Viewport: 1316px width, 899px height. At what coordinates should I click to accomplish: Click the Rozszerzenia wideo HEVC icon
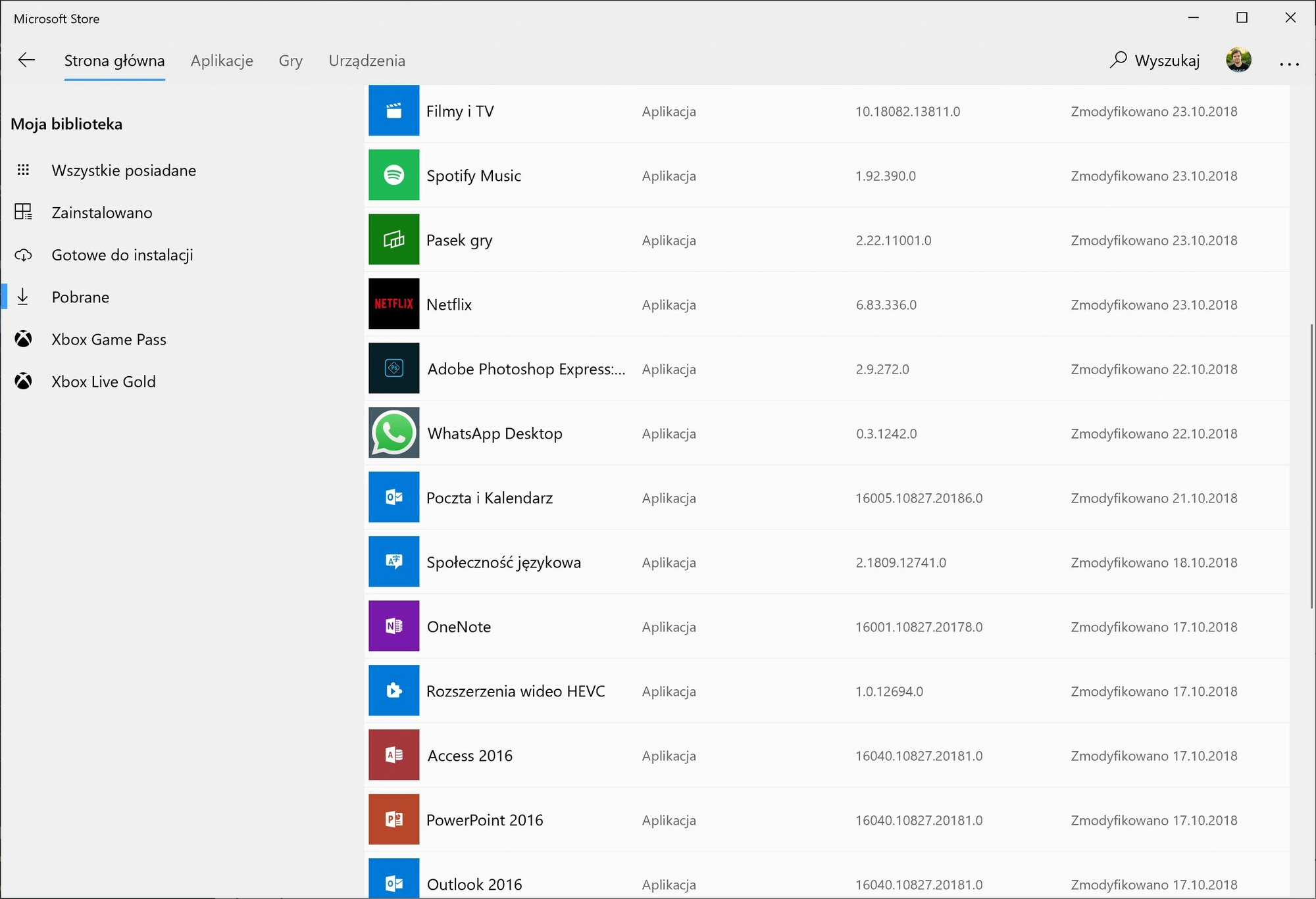(393, 691)
